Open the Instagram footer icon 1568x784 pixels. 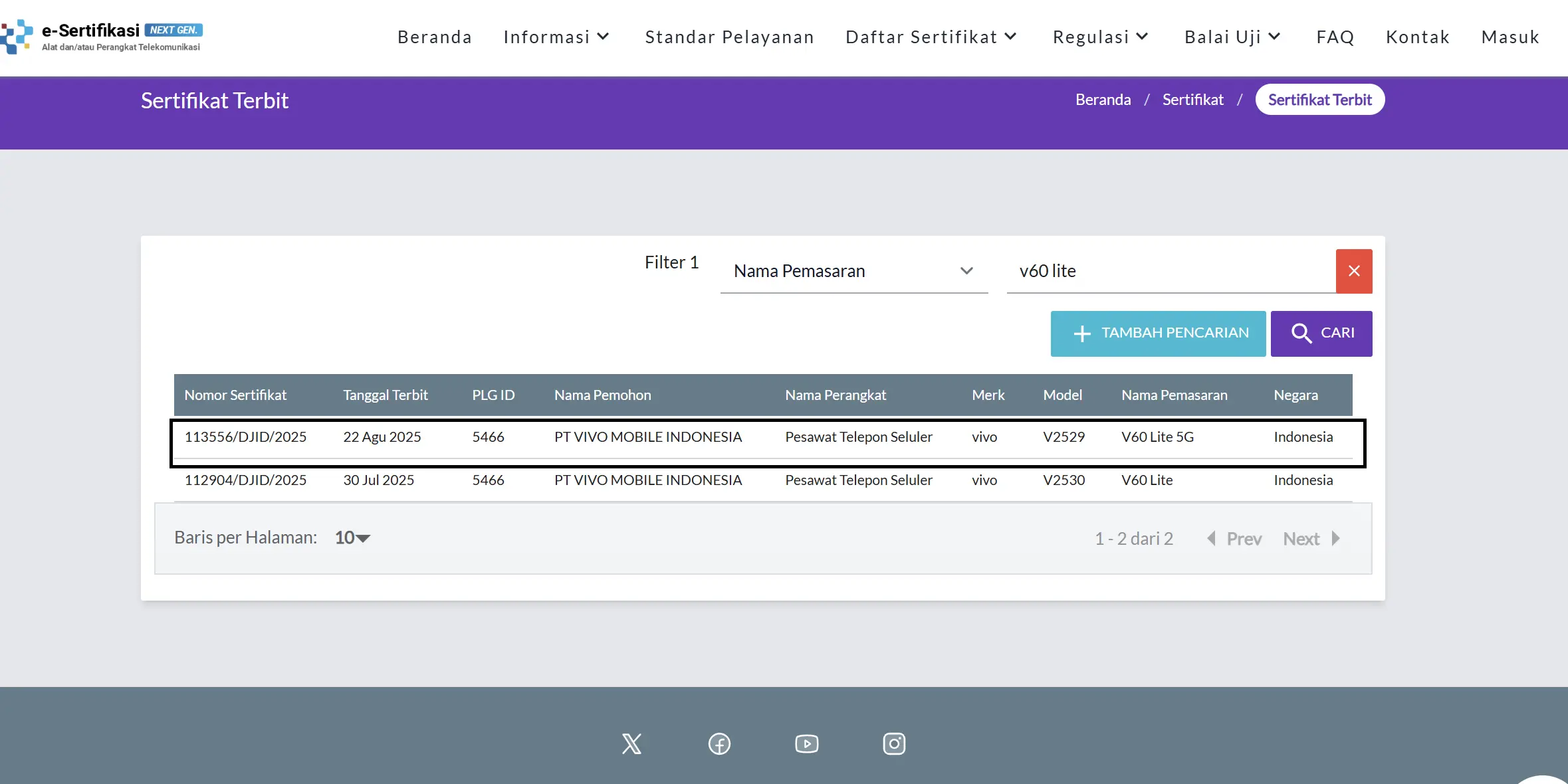(893, 743)
